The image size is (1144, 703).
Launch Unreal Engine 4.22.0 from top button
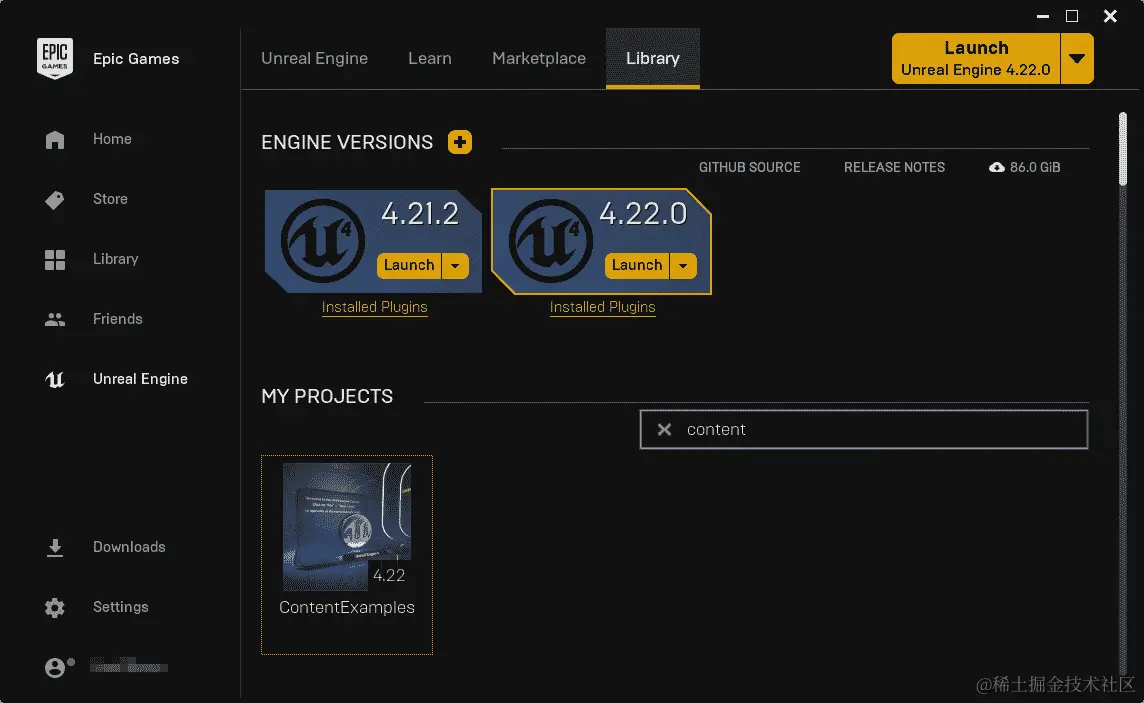975,58
